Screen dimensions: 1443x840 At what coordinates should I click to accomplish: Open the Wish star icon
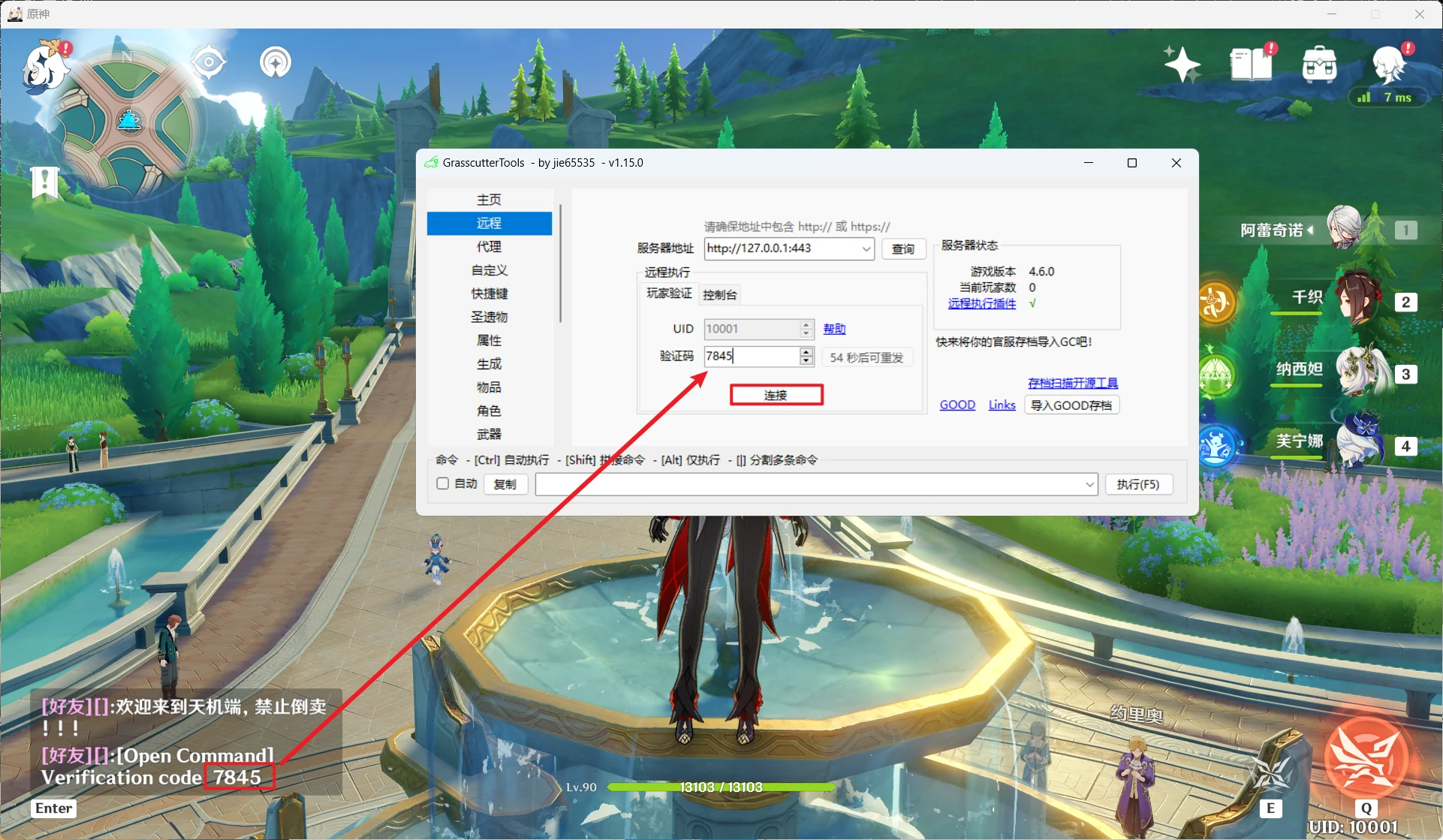[x=1182, y=64]
